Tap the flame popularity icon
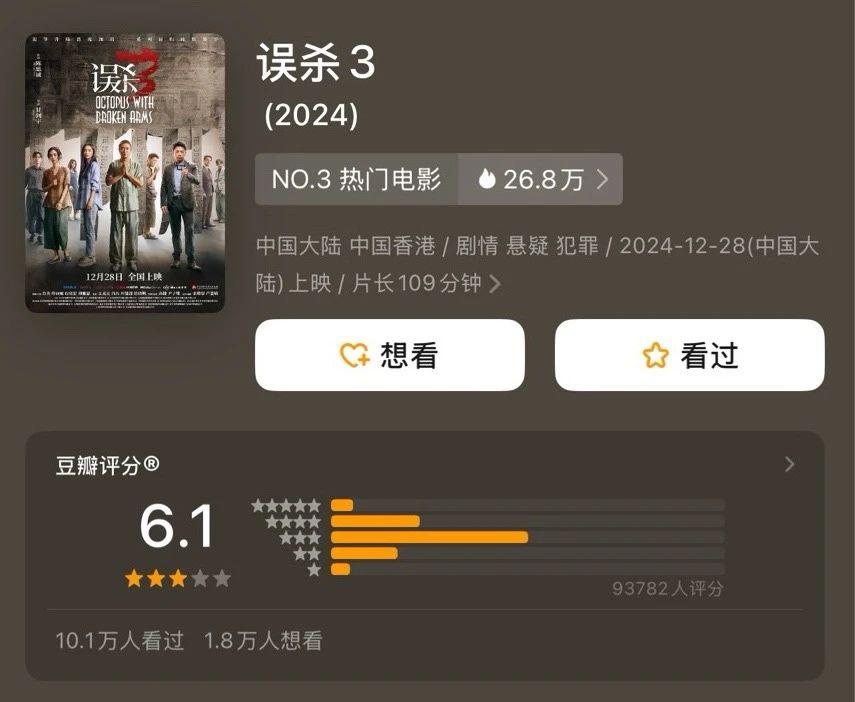Screen dimensions: 855x702 pos(486,179)
